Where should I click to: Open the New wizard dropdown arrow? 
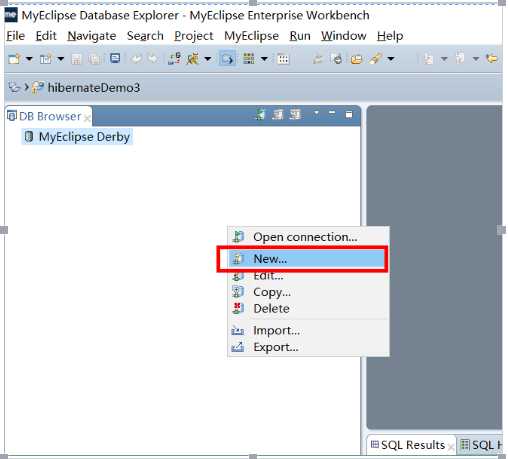click(x=29, y=59)
